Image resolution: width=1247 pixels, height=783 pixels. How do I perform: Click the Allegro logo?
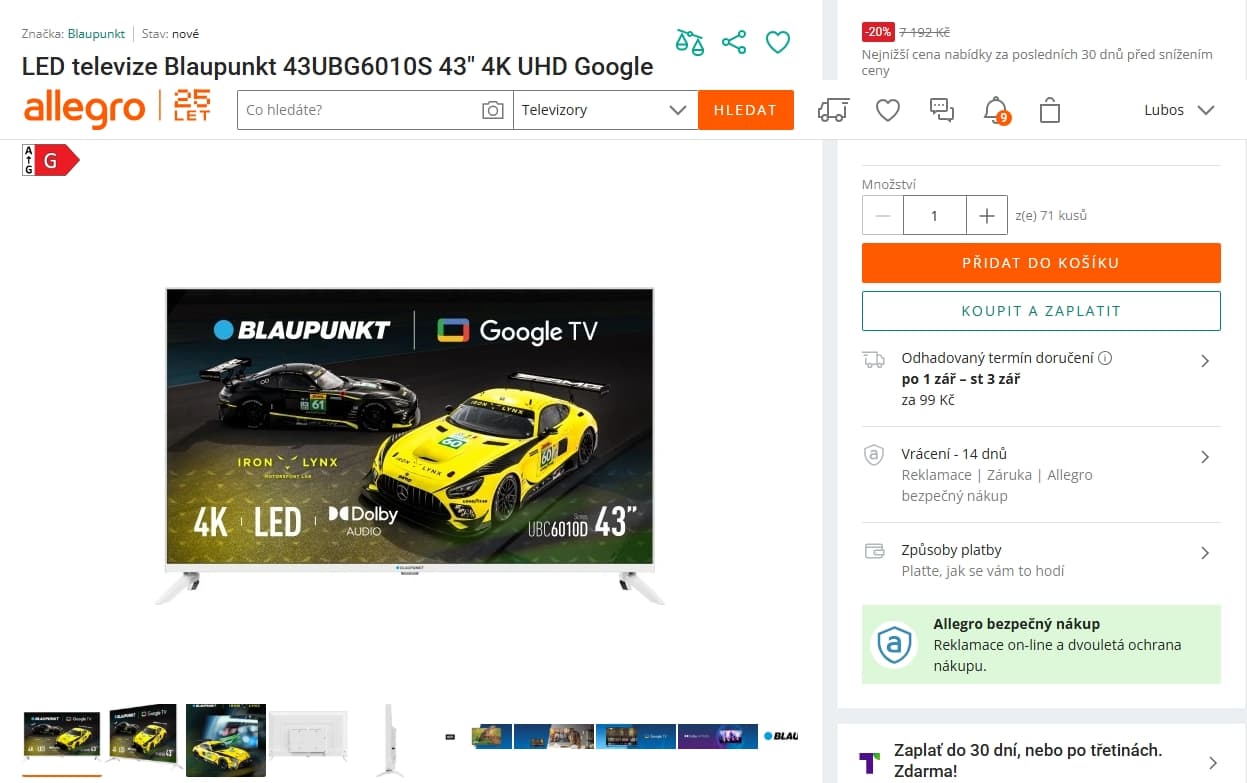tap(85, 109)
